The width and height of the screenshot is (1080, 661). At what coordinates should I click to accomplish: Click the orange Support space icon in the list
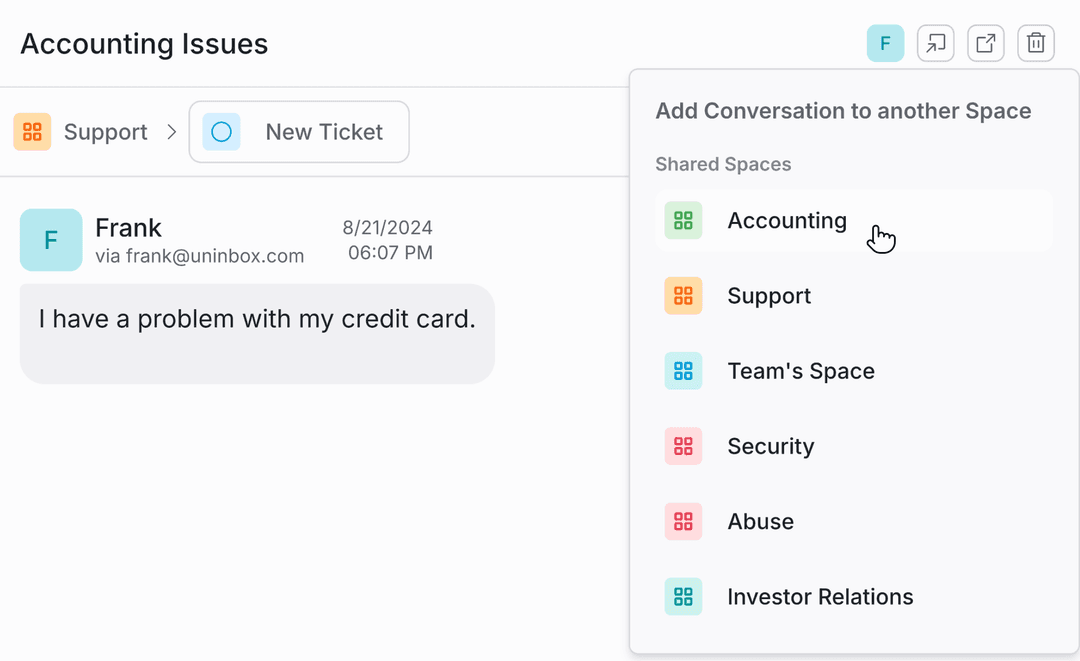click(x=683, y=296)
